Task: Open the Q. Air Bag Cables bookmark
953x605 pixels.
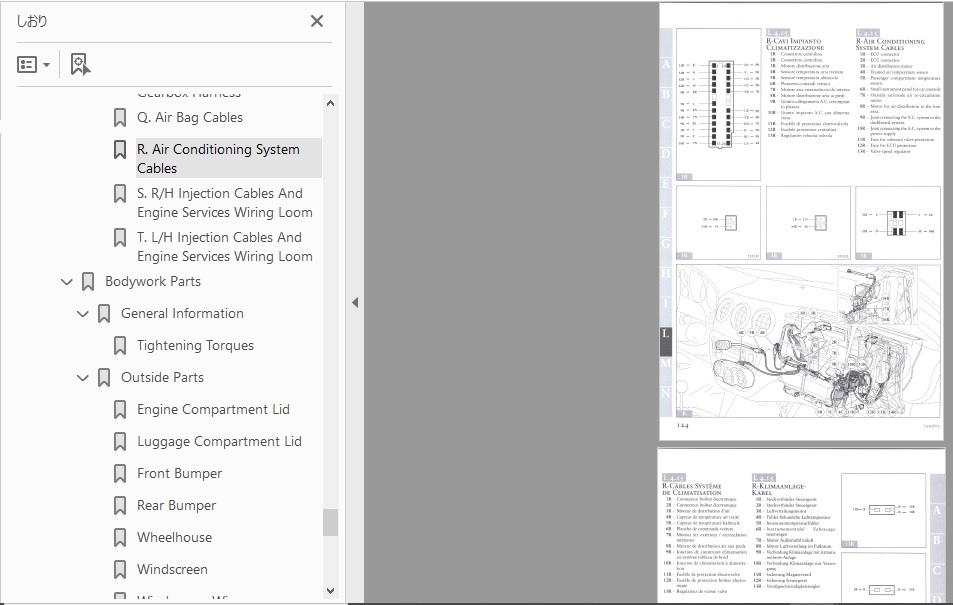Action: (190, 117)
